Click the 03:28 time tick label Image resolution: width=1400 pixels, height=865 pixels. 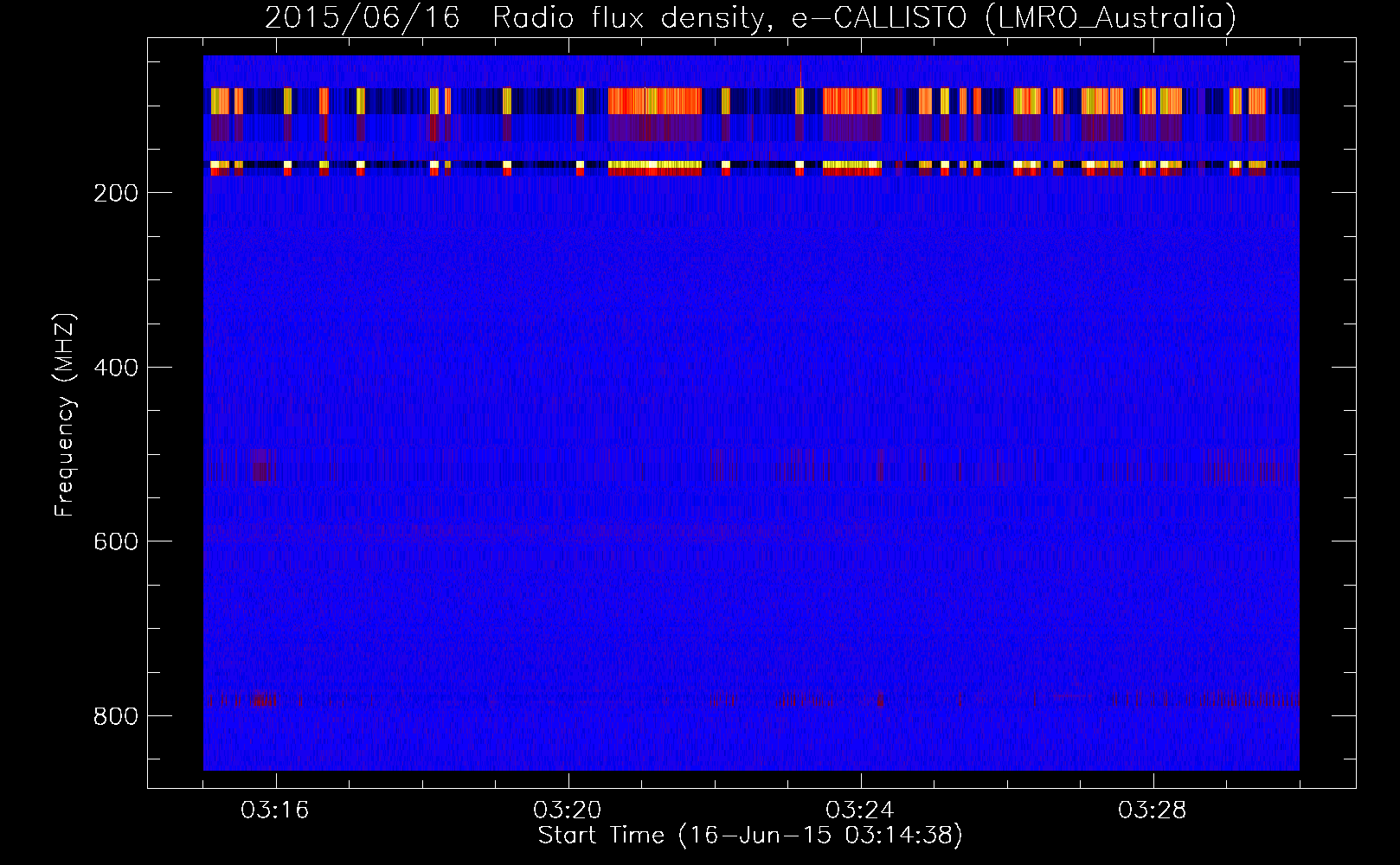click(x=1153, y=811)
